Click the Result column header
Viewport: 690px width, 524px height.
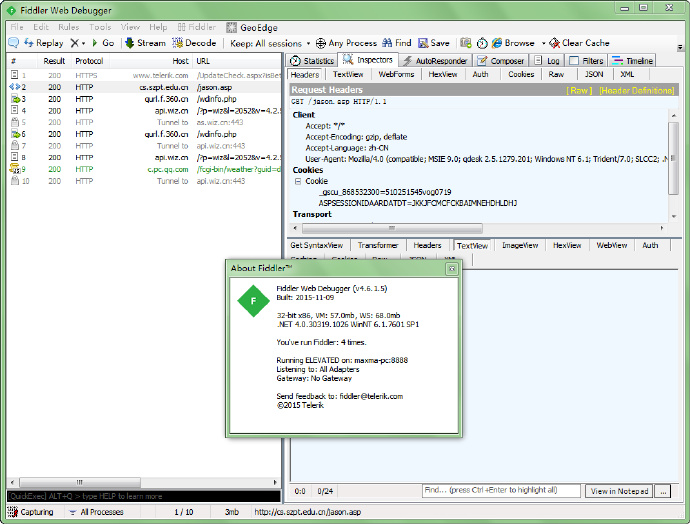[54, 61]
